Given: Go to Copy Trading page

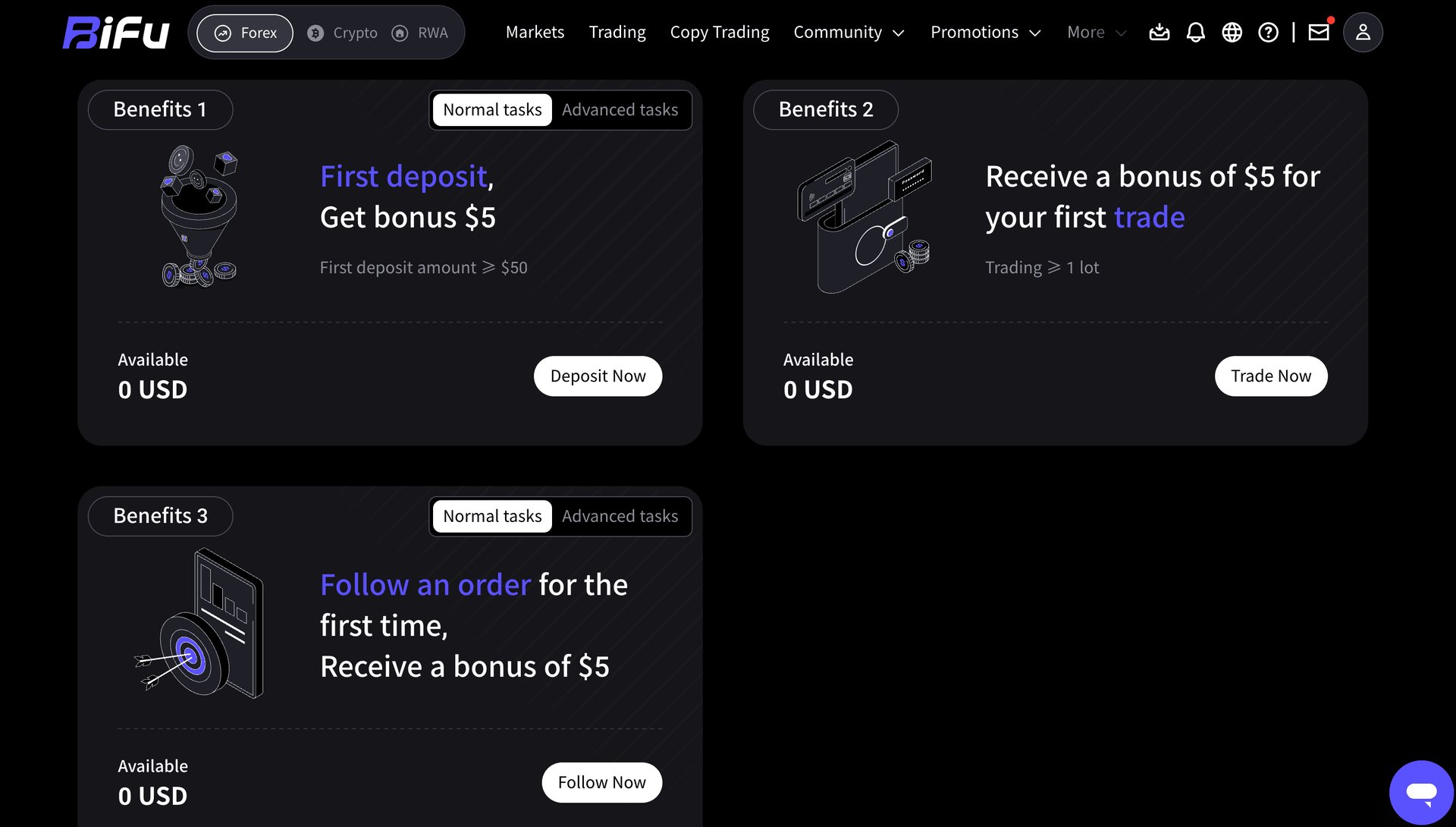Looking at the screenshot, I should pos(719,33).
